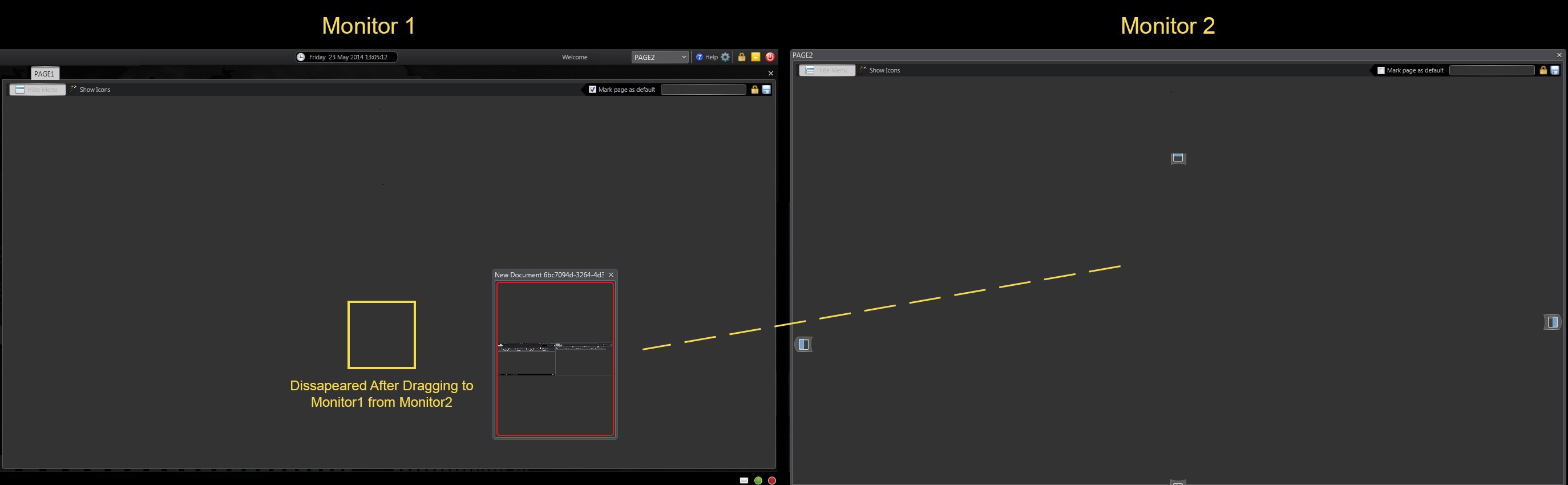
Task: Click the right docking indicator in PAGE2
Action: (1553, 322)
